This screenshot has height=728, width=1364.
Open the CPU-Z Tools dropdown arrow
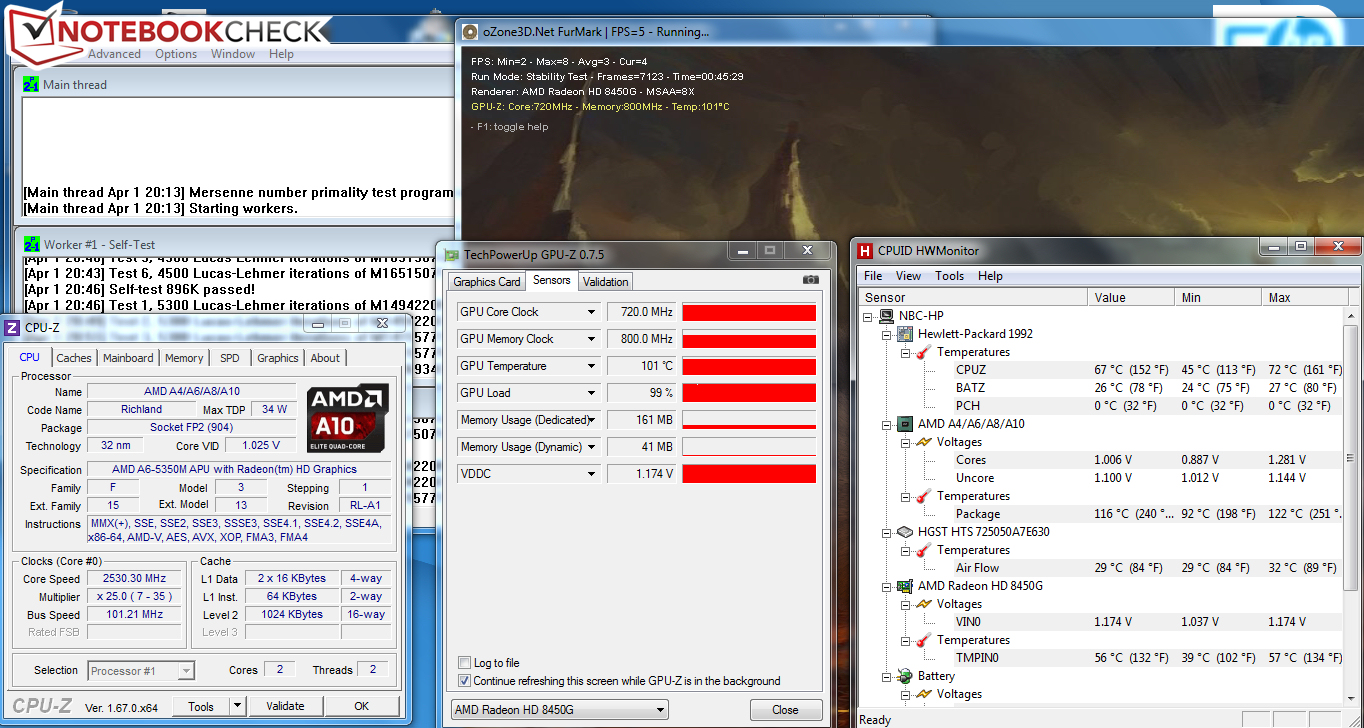click(238, 706)
